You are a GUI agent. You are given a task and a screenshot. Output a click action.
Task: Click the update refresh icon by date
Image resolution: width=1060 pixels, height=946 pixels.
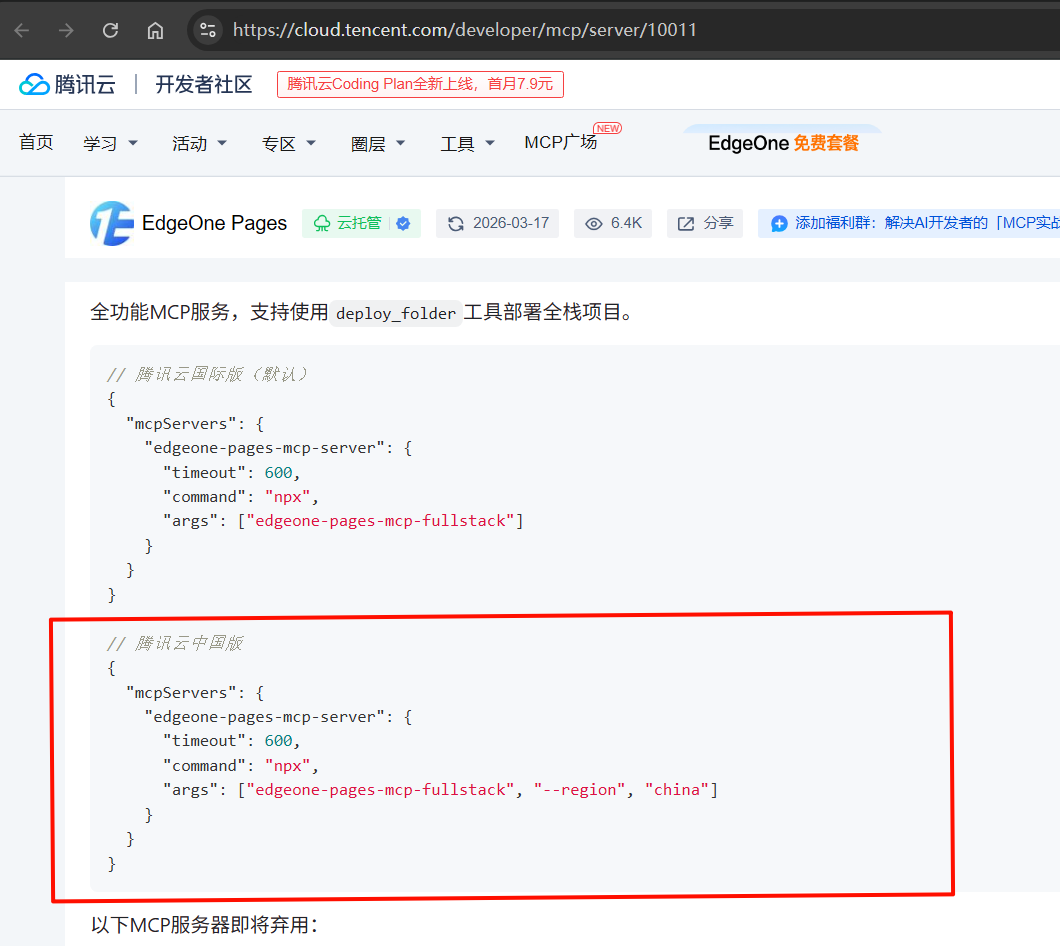click(456, 224)
